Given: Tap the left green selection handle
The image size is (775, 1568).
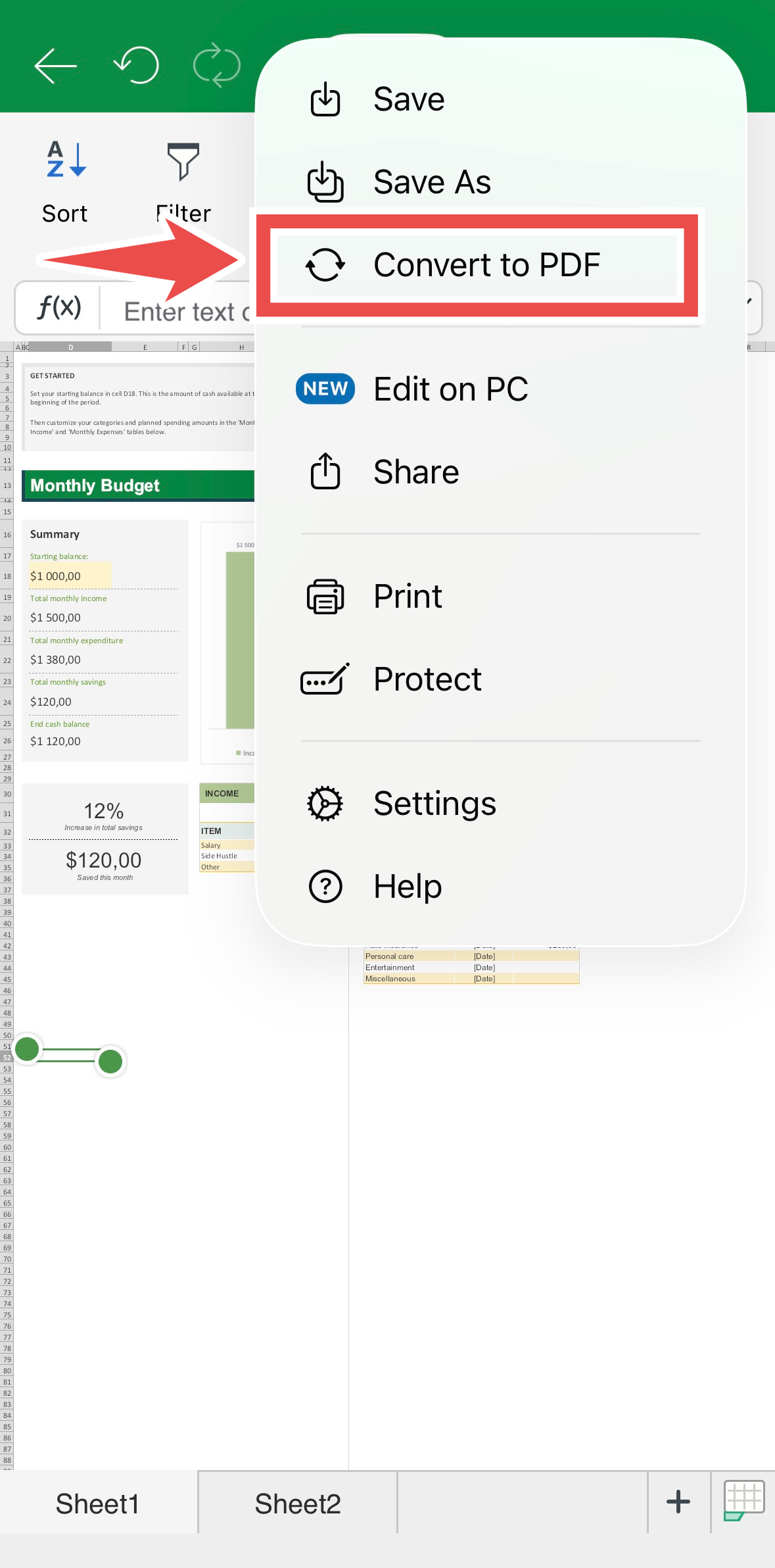Looking at the screenshot, I should click(x=28, y=1048).
